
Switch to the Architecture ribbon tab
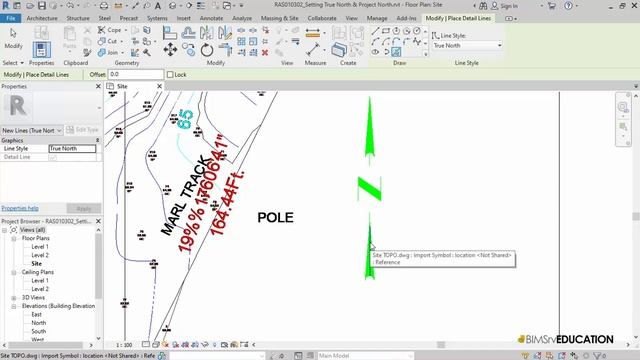pos(42,18)
